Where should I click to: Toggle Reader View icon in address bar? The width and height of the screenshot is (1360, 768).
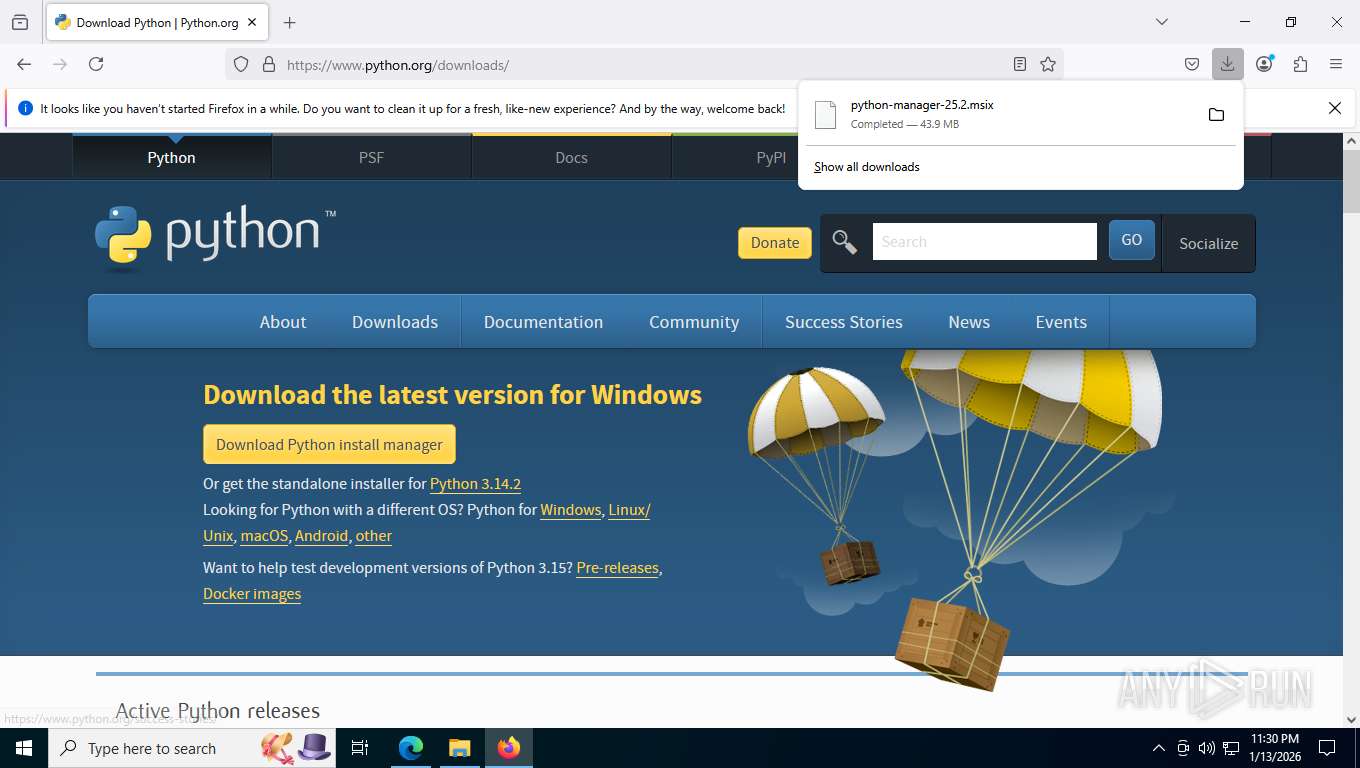(x=1020, y=64)
